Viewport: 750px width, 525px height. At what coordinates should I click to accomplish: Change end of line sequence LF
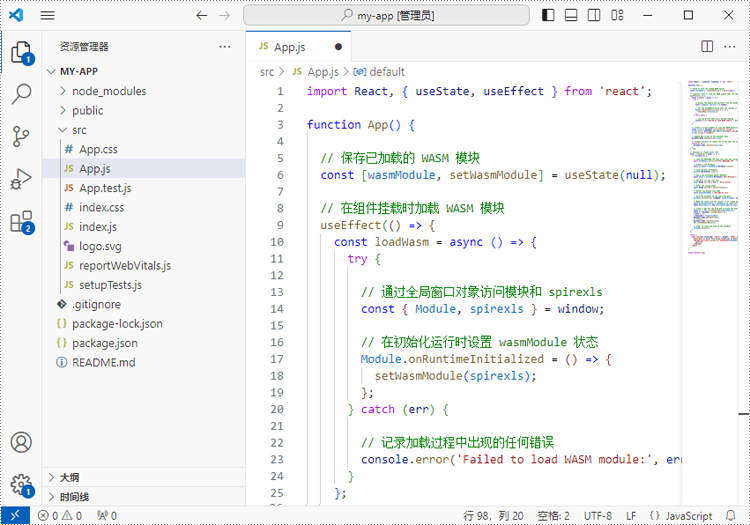click(631, 516)
